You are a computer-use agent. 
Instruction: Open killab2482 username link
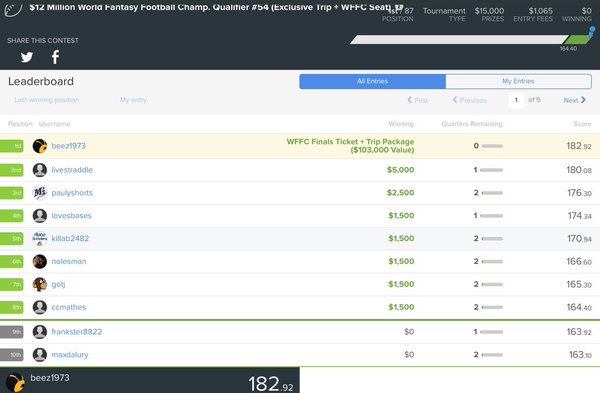(x=70, y=238)
